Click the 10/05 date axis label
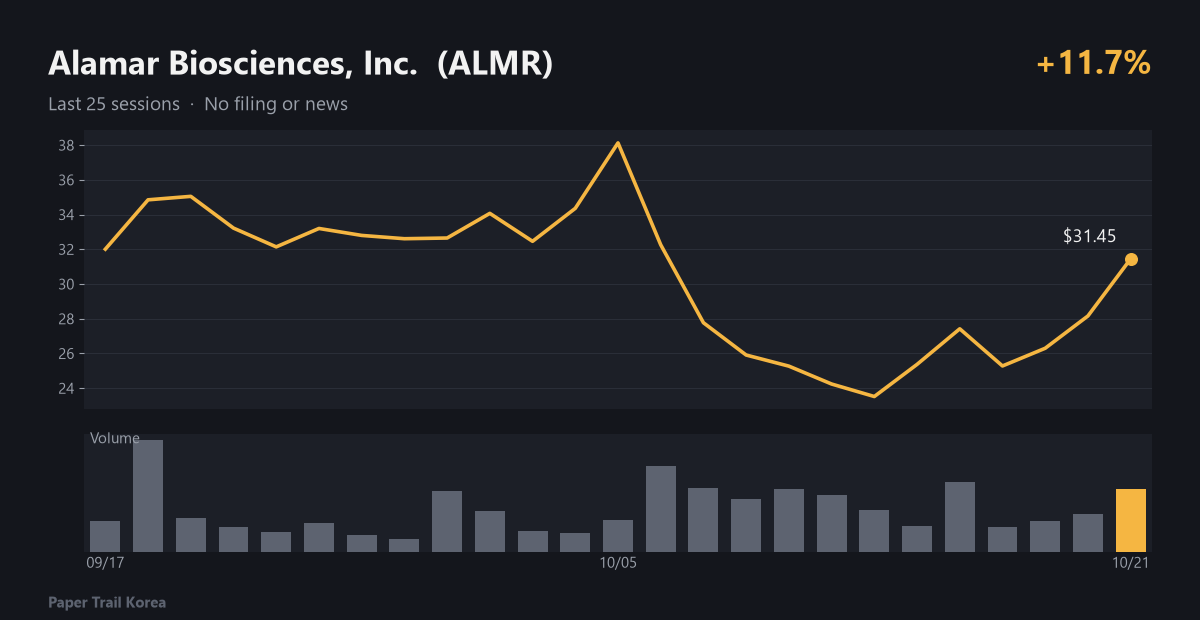 coord(618,564)
